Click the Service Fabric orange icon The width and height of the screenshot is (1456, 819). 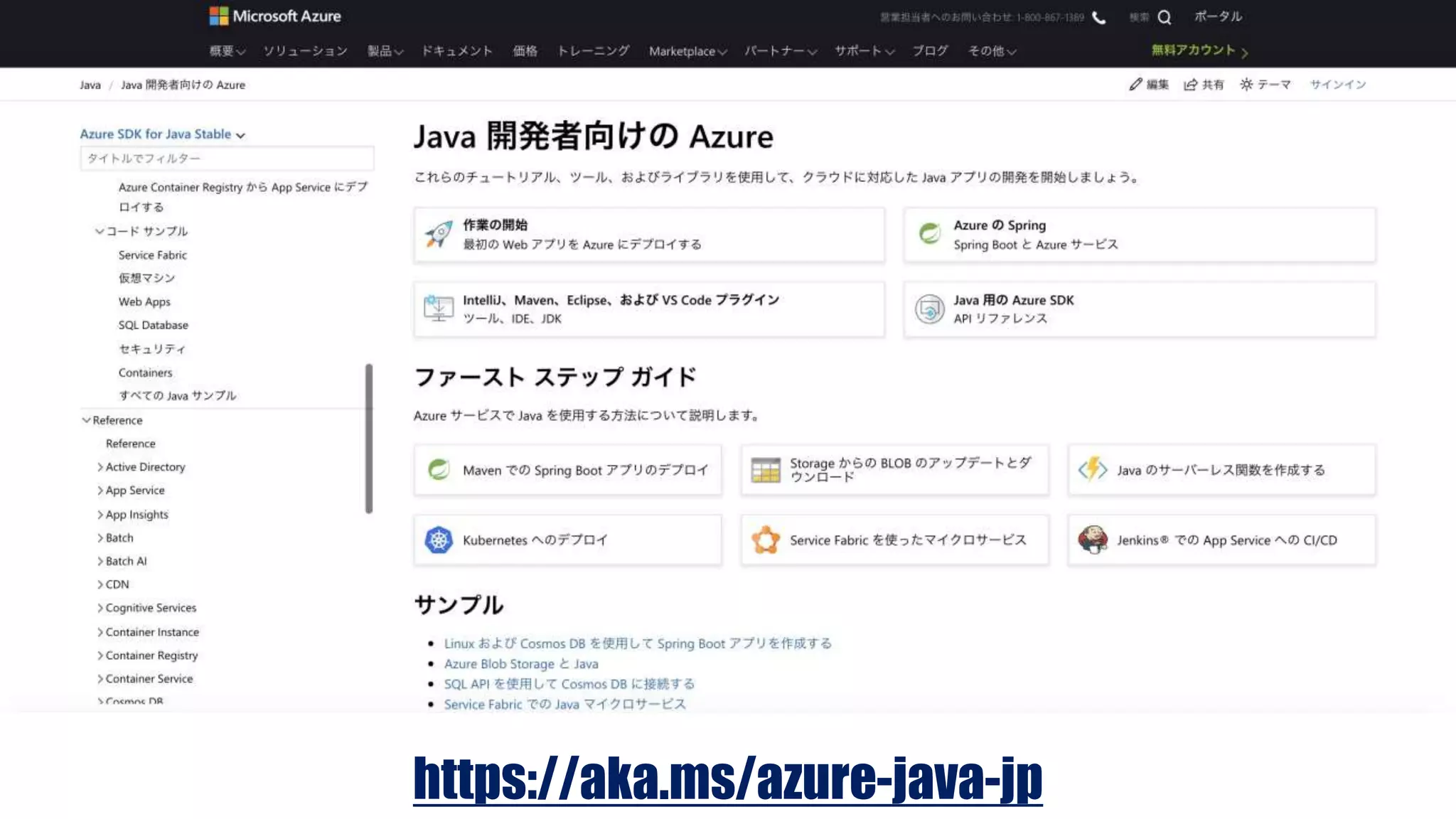coord(766,540)
